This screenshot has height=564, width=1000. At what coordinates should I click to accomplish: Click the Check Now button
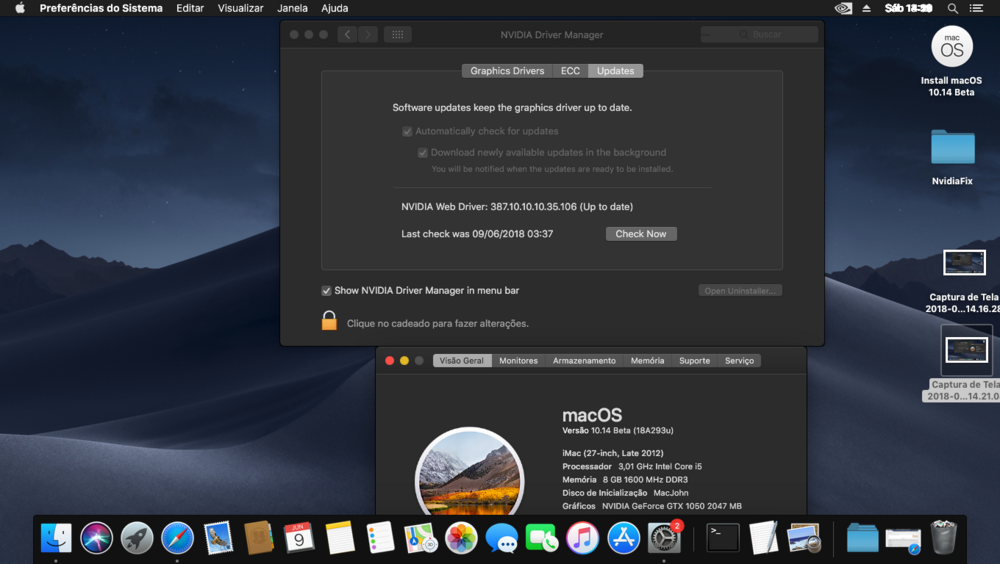[x=641, y=234]
